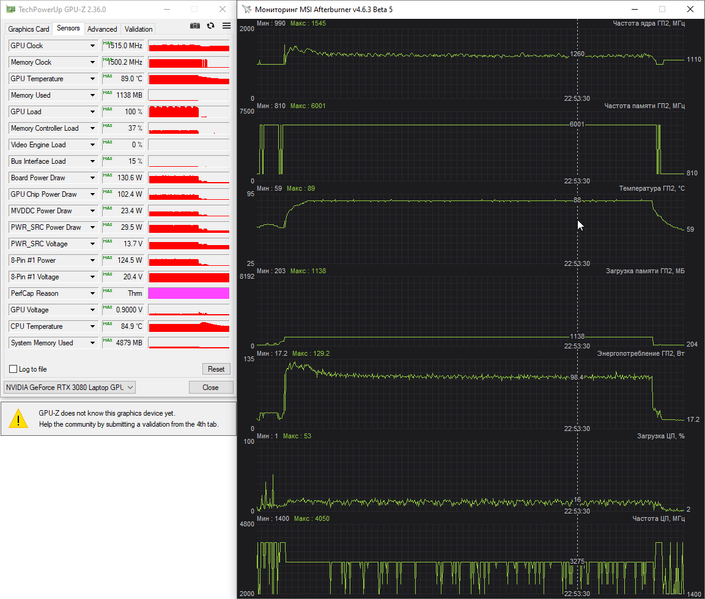The height and width of the screenshot is (599, 705).
Task: Expand the 8-Pin #1 Power dropdown
Action: click(92, 260)
